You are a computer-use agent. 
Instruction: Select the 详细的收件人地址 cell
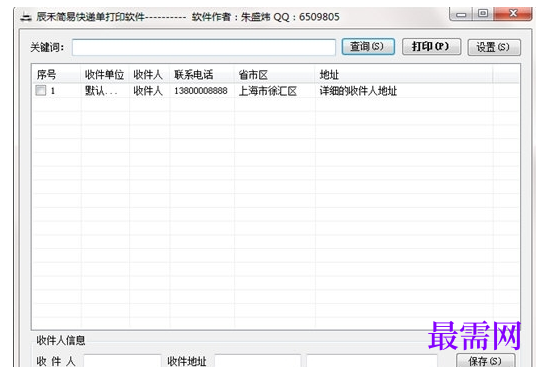[358, 91]
